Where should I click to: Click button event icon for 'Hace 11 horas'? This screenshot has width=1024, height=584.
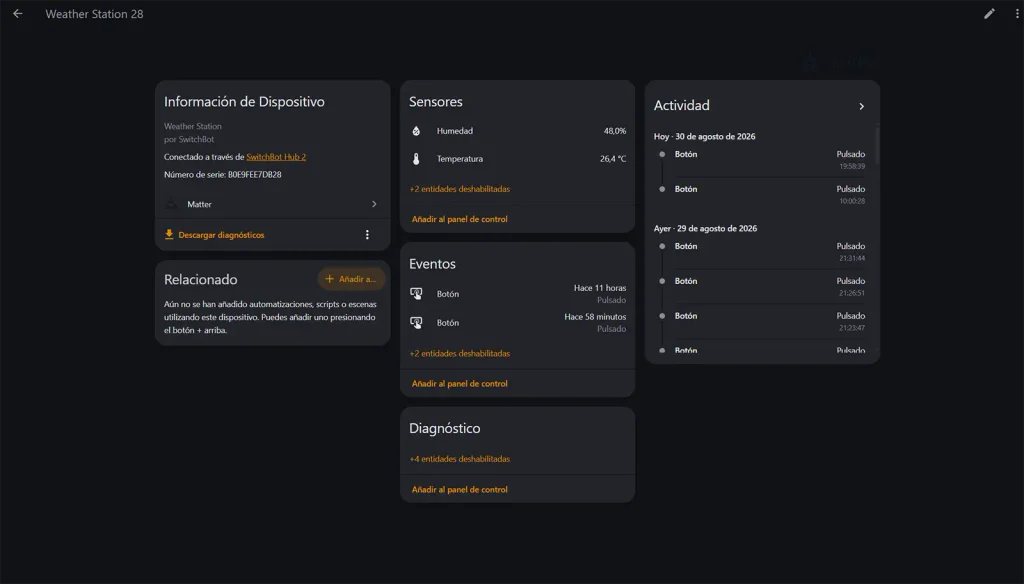pyautogui.click(x=416, y=294)
